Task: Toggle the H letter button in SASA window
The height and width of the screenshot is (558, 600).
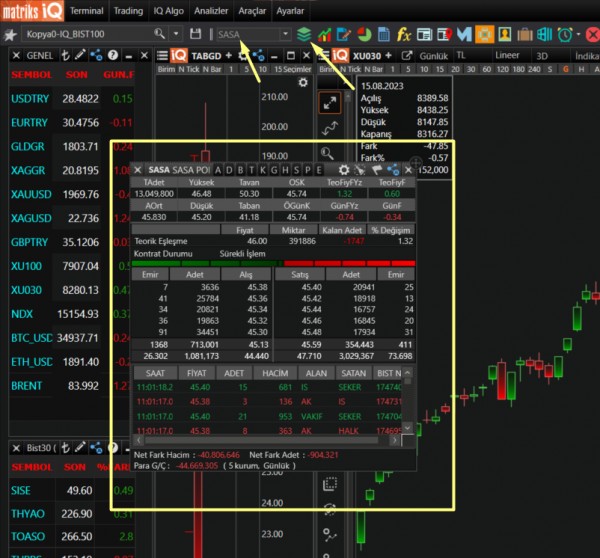Action: point(285,170)
